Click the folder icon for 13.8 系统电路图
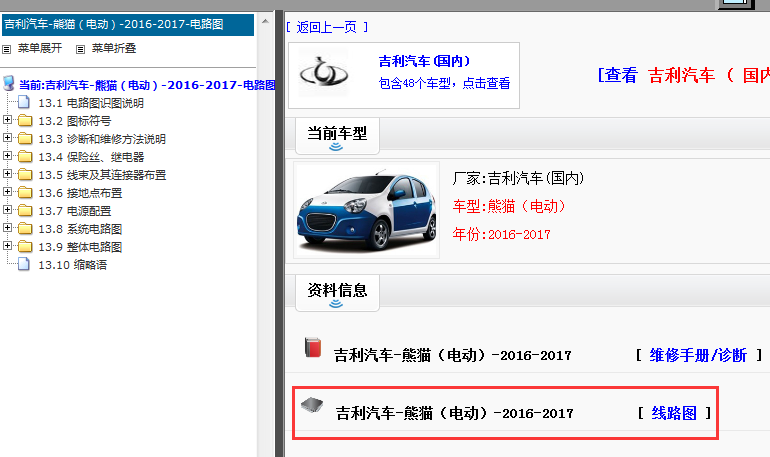This screenshot has width=770, height=457. pos(25,229)
